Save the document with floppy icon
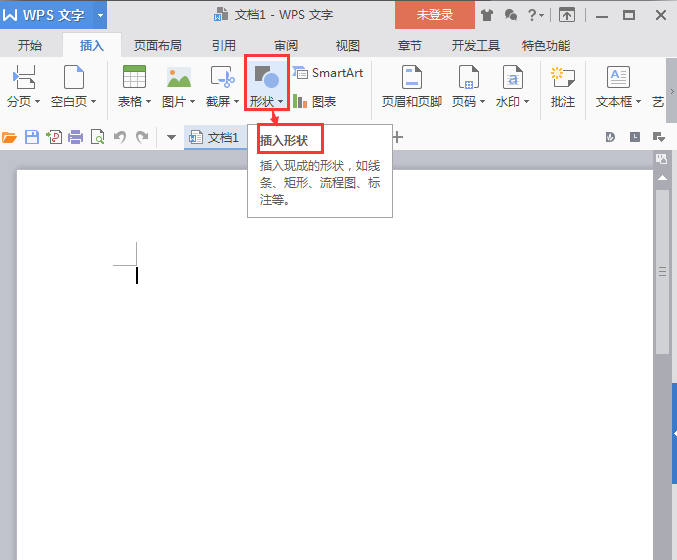 pos(32,138)
